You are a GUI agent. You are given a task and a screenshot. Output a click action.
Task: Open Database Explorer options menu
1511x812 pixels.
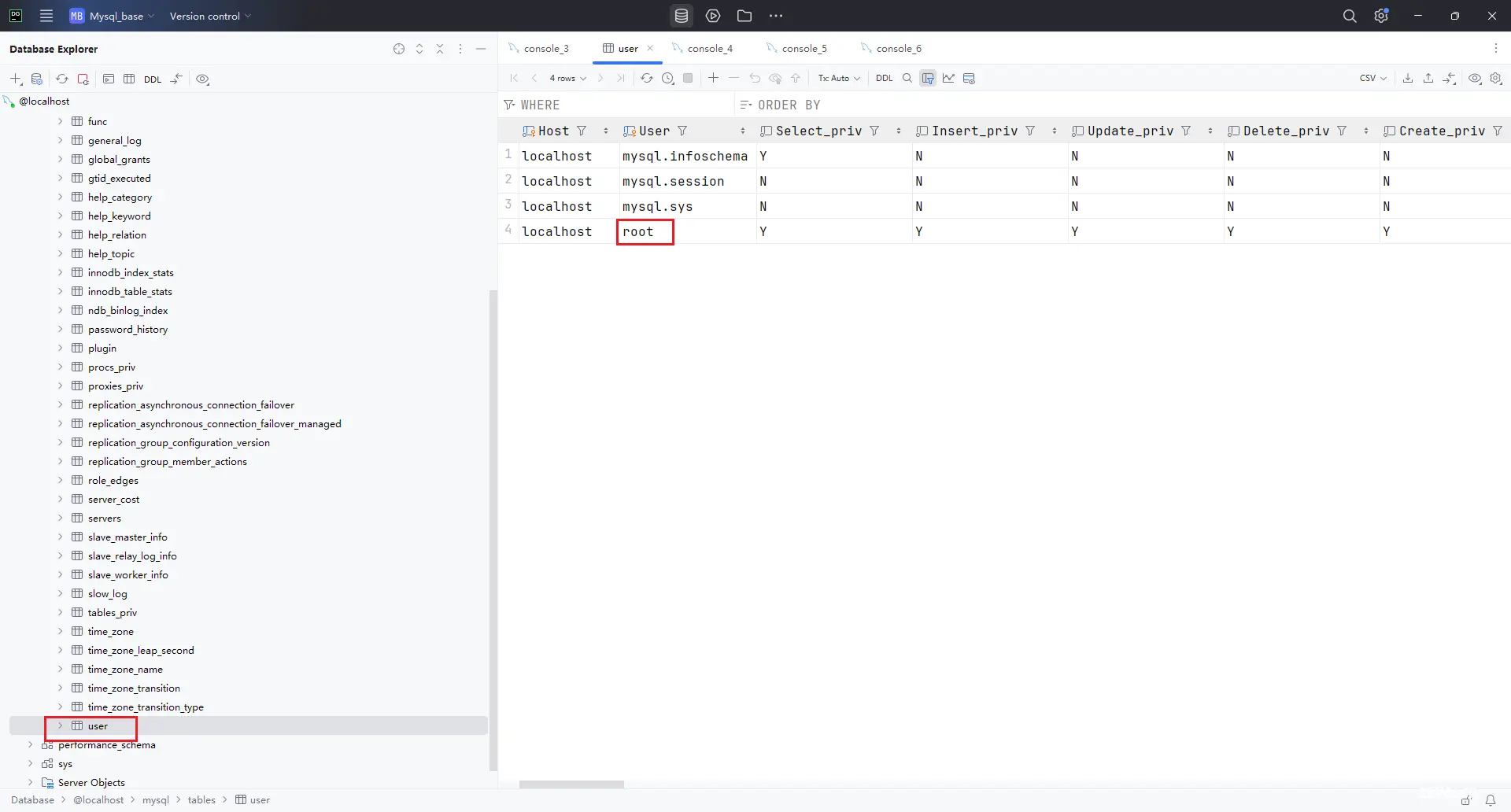pyautogui.click(x=460, y=49)
